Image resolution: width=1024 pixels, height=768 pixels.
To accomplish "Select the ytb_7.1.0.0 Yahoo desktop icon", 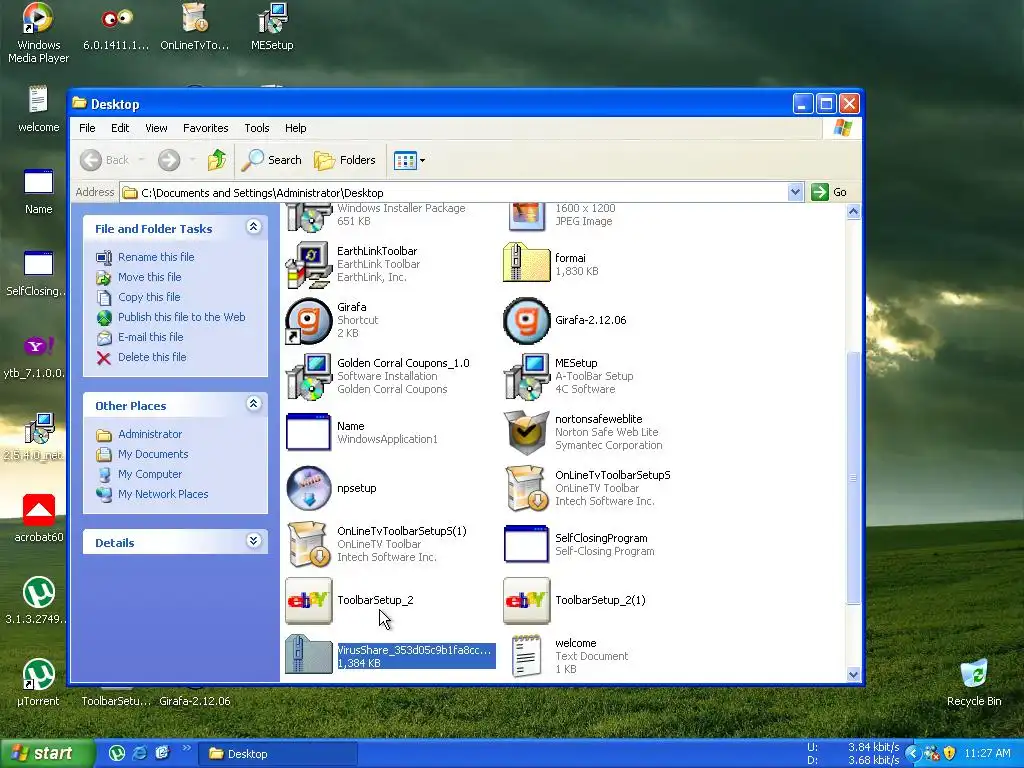I will (x=36, y=356).
